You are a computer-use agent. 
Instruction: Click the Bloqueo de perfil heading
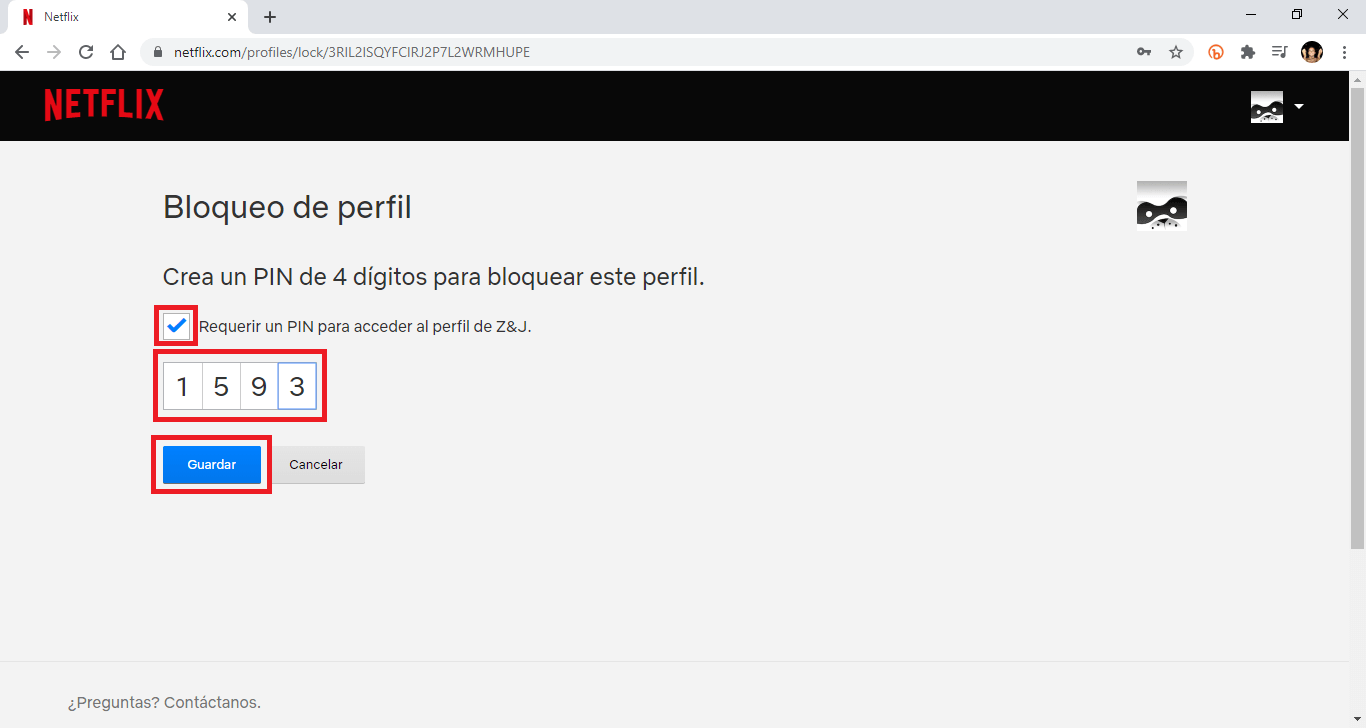[287, 208]
